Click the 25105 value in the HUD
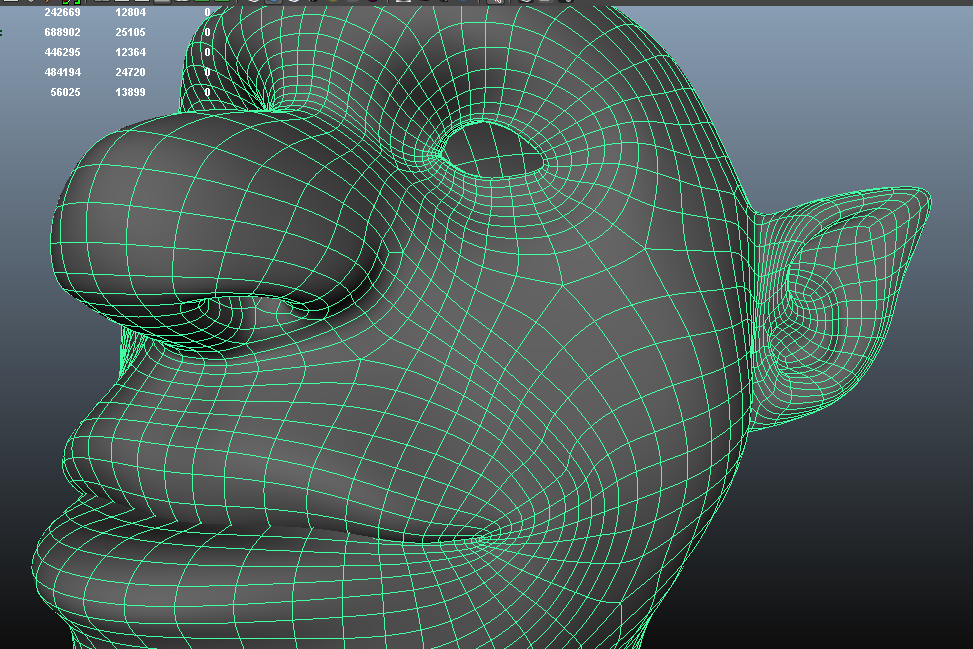The height and width of the screenshot is (649, 973). (x=131, y=32)
